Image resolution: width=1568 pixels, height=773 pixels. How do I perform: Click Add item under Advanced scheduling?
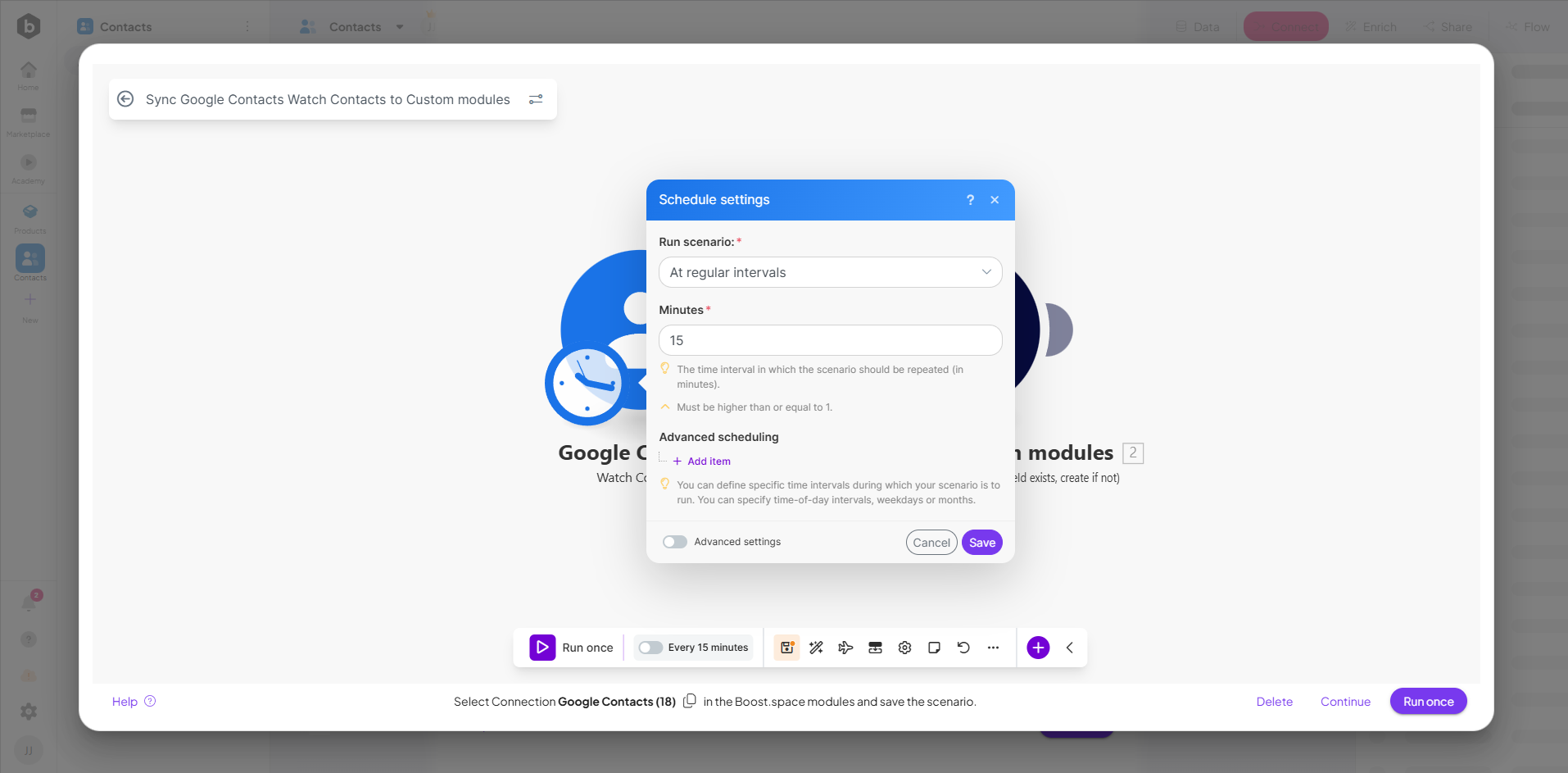708,462
